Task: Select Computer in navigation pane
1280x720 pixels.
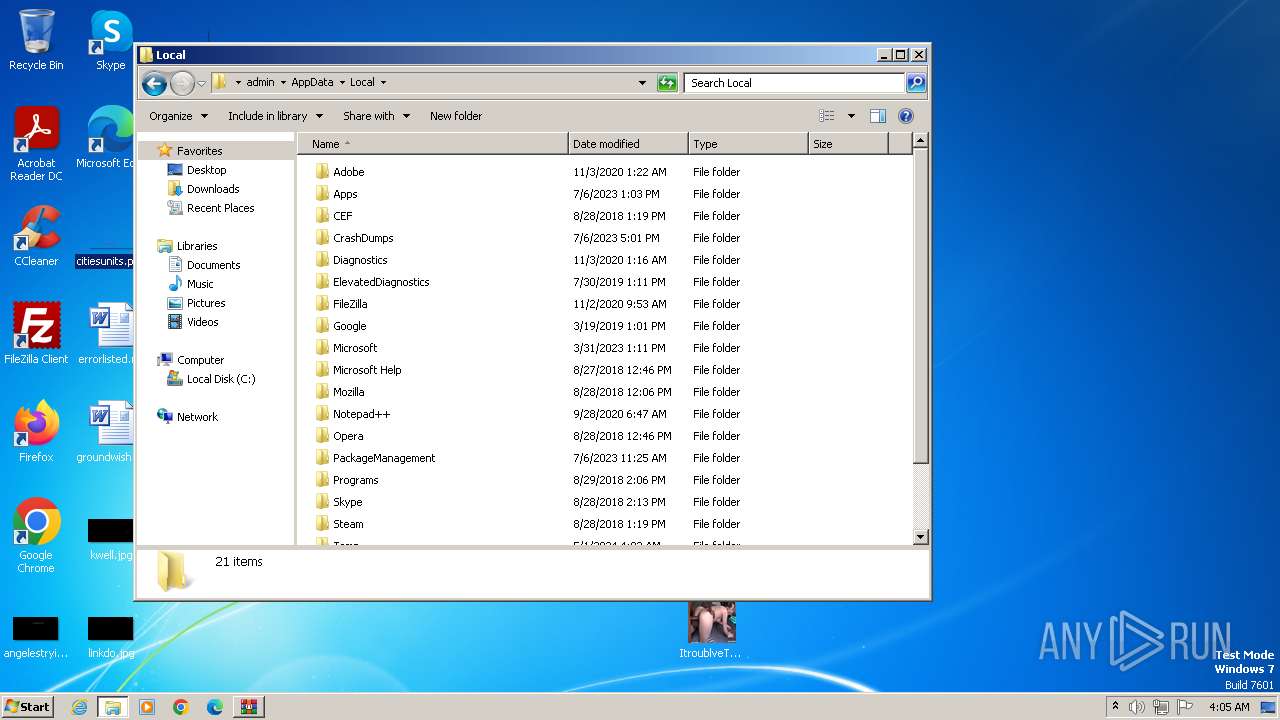Action: tap(200, 360)
